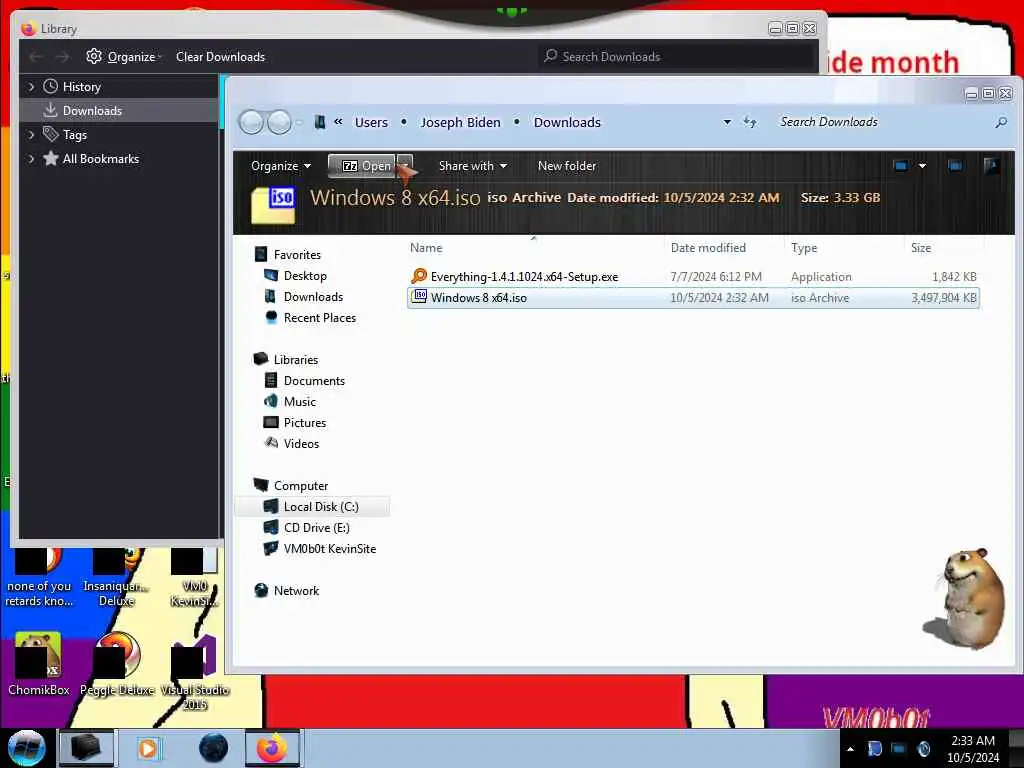Open Explorer's Organize menu
Image resolution: width=1024 pixels, height=768 pixels.
point(281,166)
